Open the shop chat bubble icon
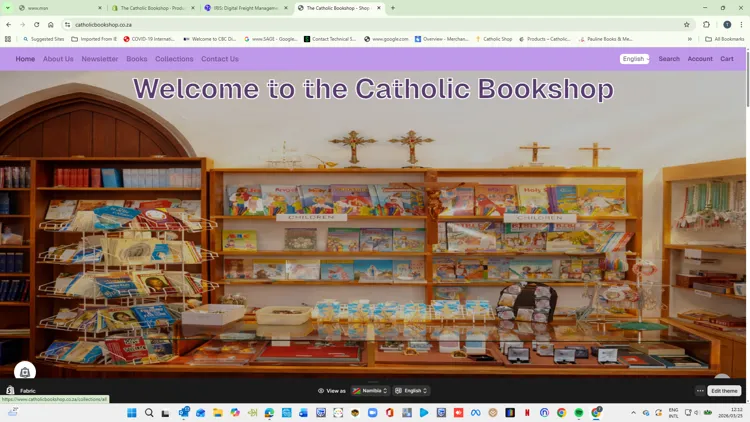Screen dimensions: 750x422 pyautogui.click(x=25, y=372)
